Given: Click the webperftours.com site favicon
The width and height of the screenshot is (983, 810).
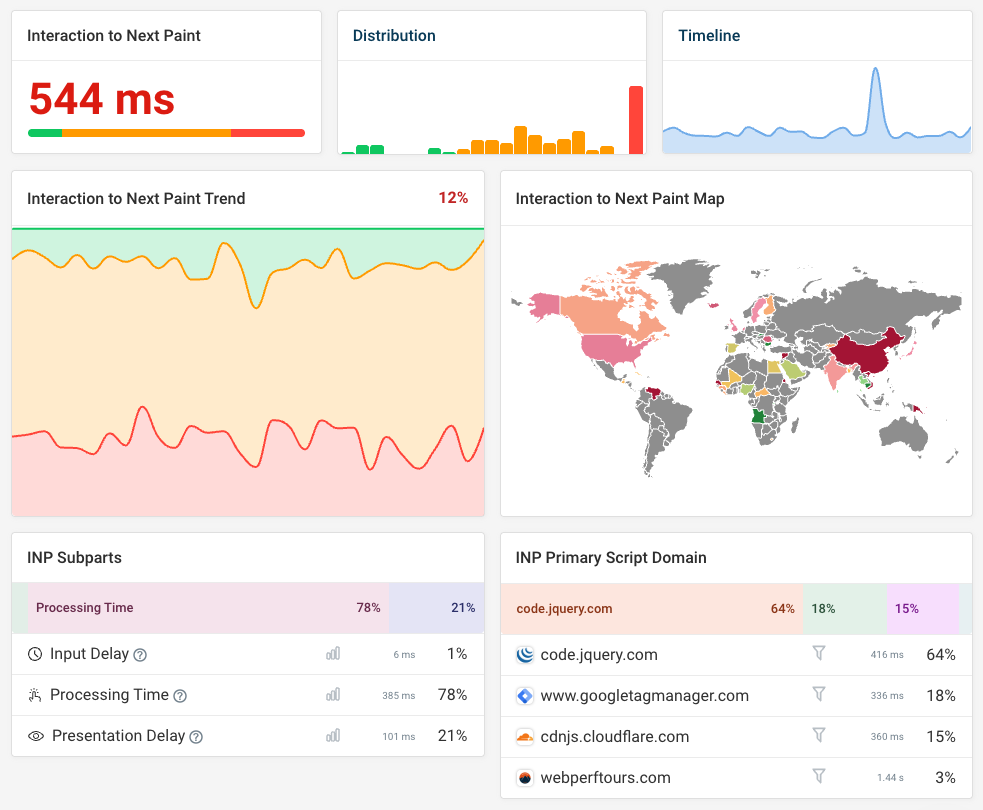Looking at the screenshot, I should click(524, 777).
